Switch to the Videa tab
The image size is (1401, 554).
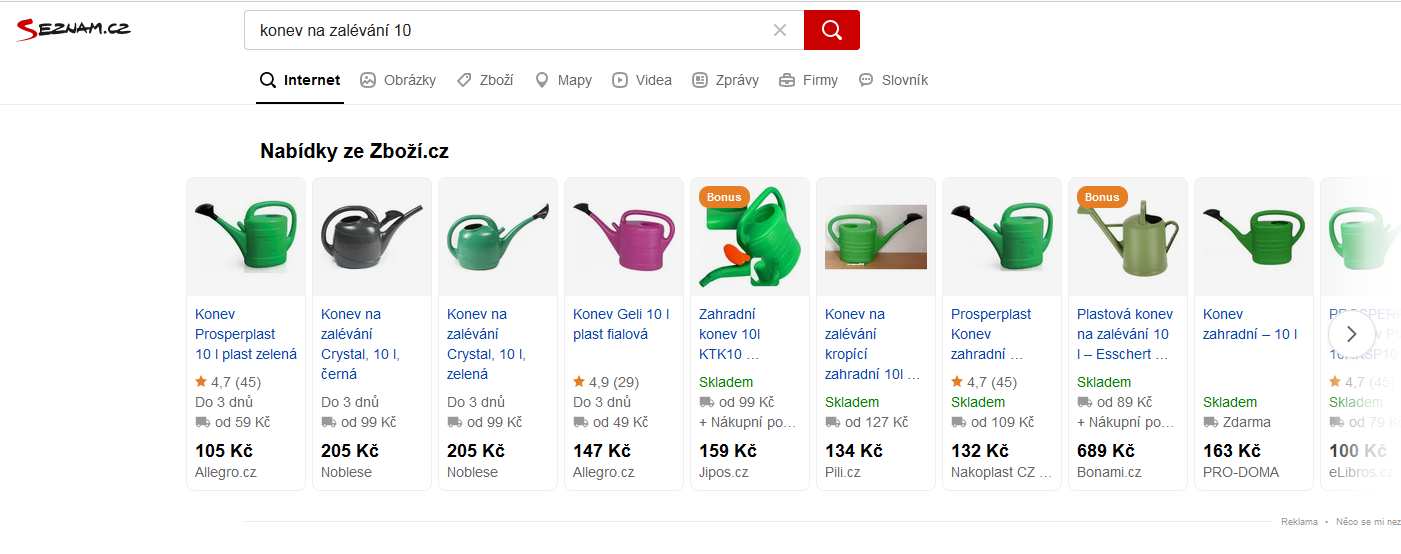(x=642, y=80)
